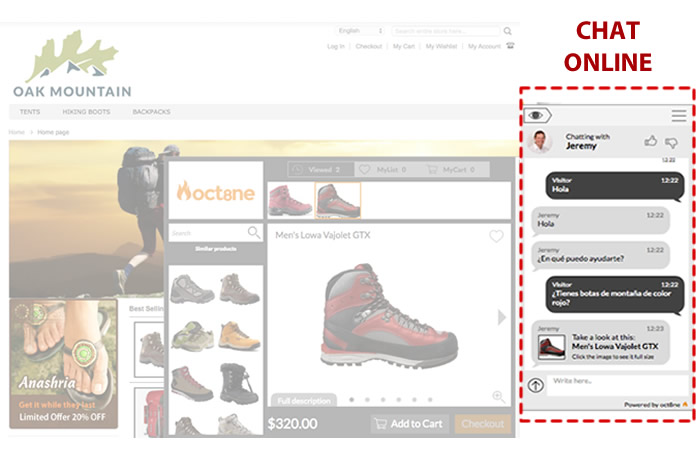Click the Oak Mountain logo
The height and width of the screenshot is (460, 700).
pos(72,63)
